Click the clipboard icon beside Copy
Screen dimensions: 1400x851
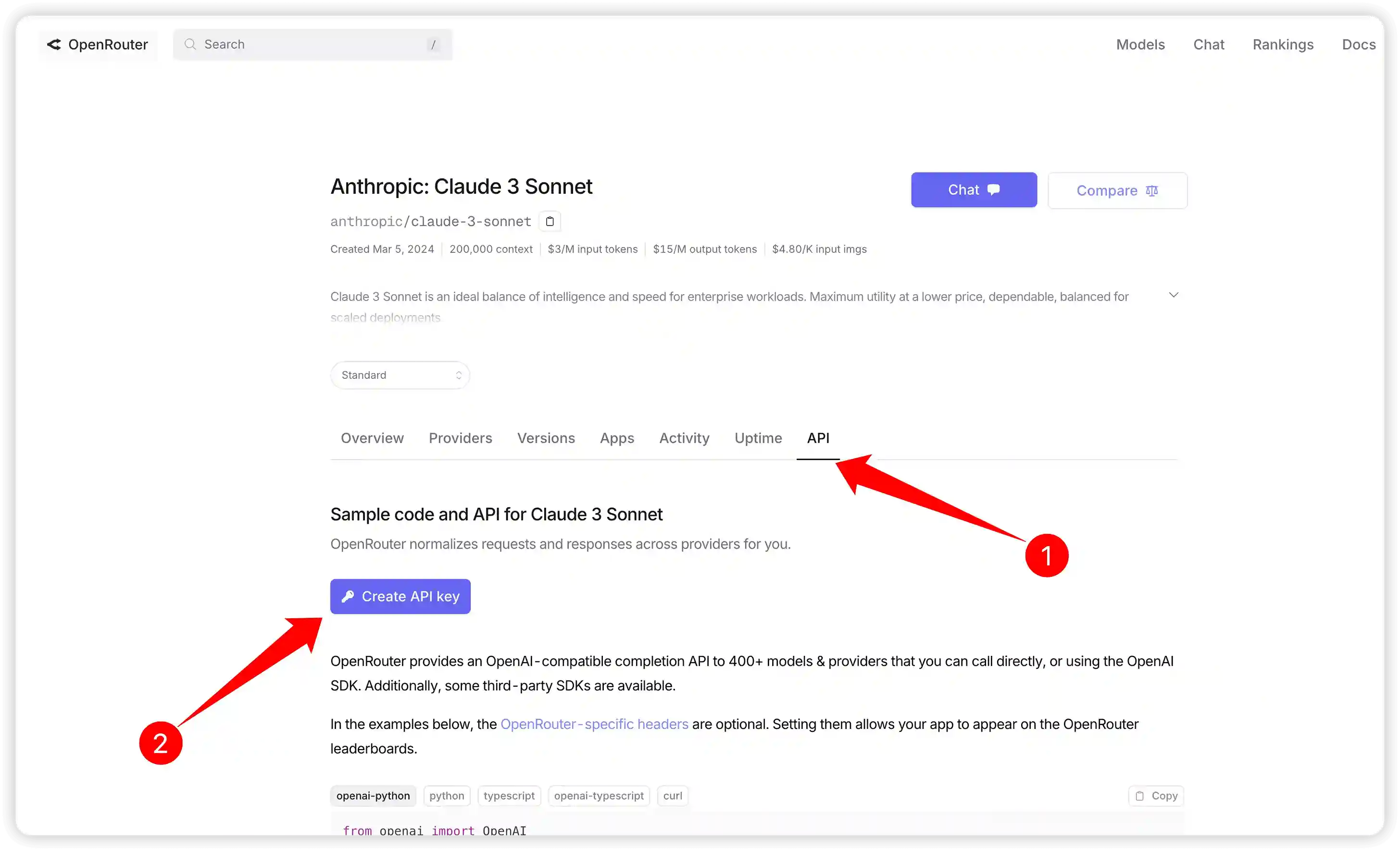tap(1139, 796)
